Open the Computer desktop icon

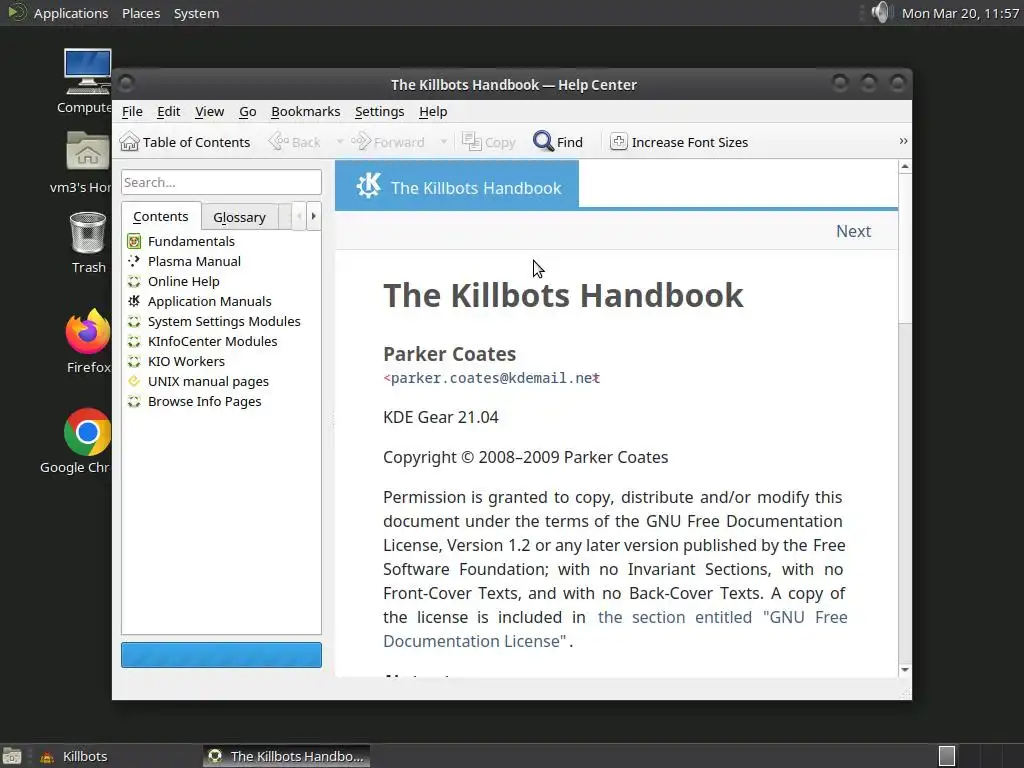(x=88, y=72)
